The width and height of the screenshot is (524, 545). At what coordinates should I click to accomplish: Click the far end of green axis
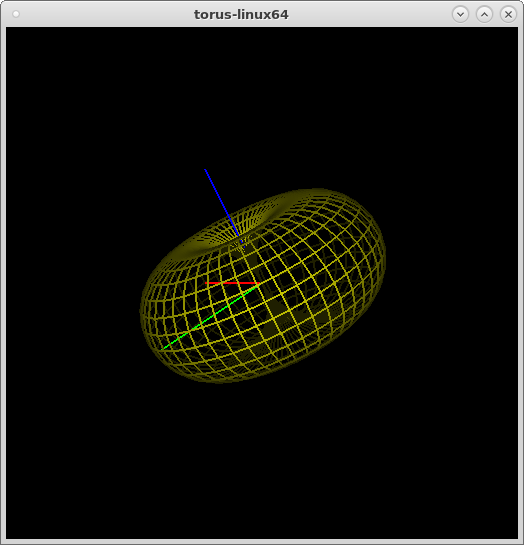tap(163, 348)
